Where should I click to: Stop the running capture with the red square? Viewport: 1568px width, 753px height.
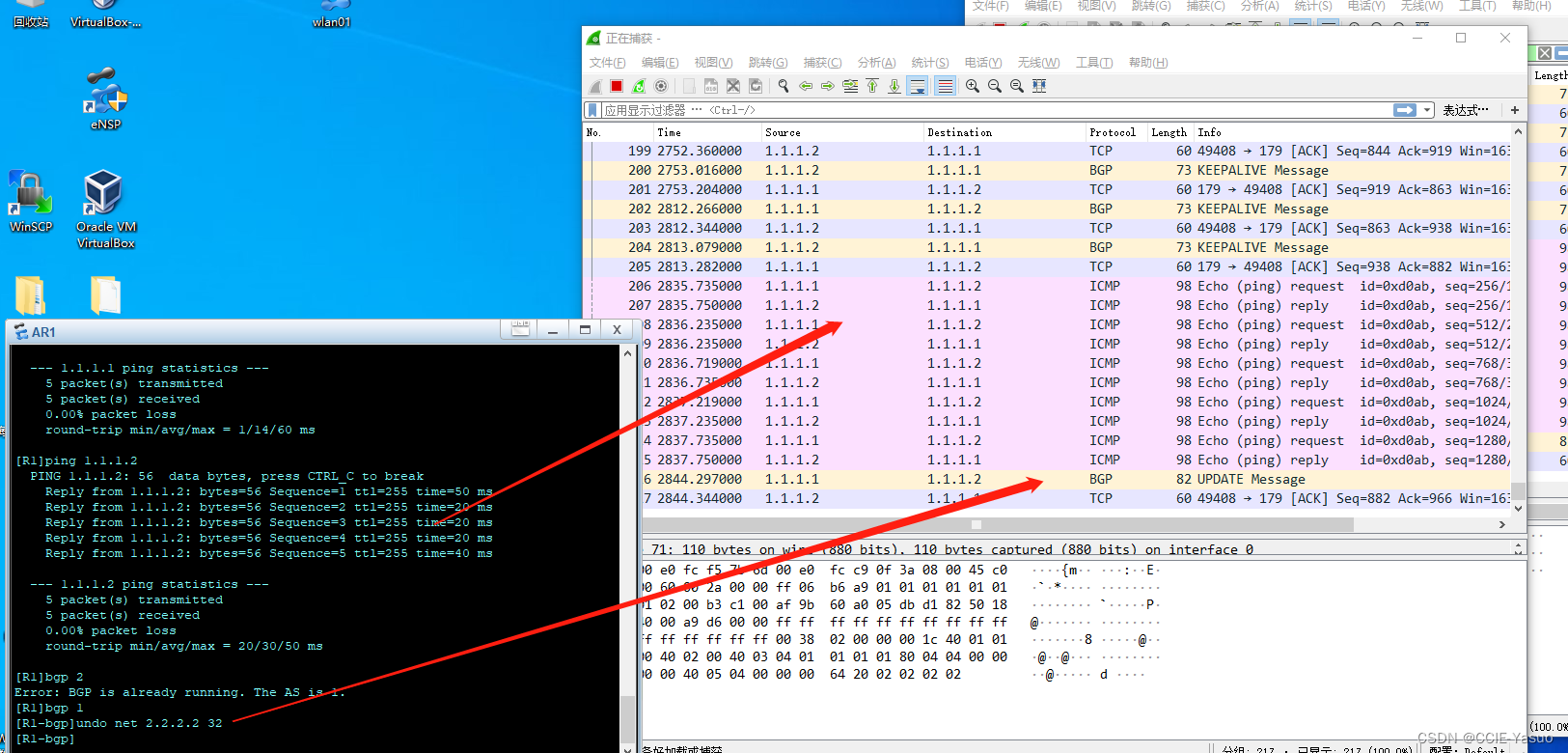pos(617,86)
